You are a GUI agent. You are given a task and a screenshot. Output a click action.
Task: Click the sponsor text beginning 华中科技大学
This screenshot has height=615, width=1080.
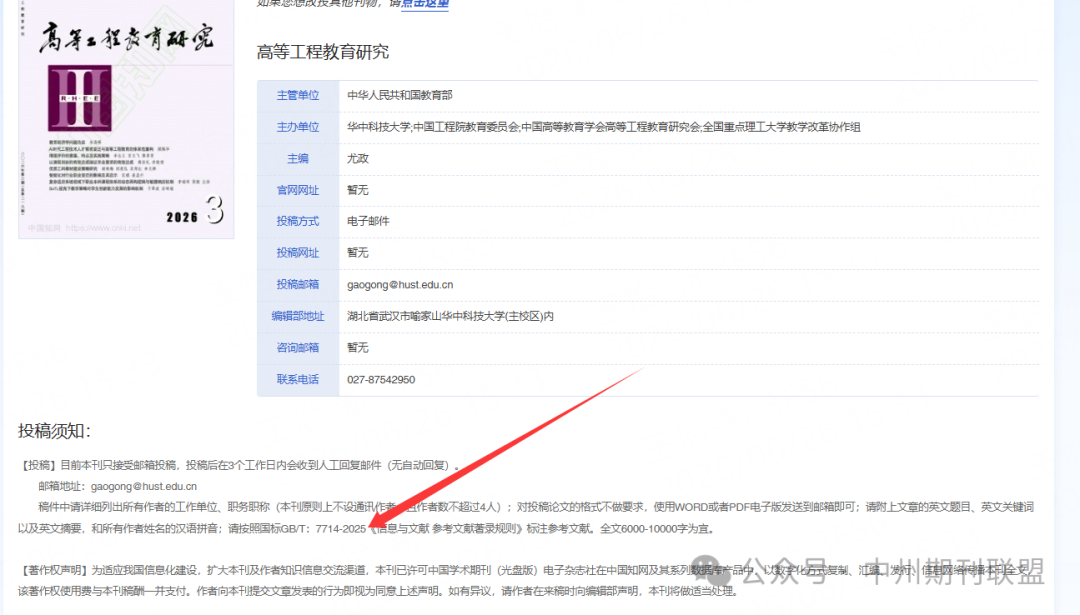pos(603,127)
